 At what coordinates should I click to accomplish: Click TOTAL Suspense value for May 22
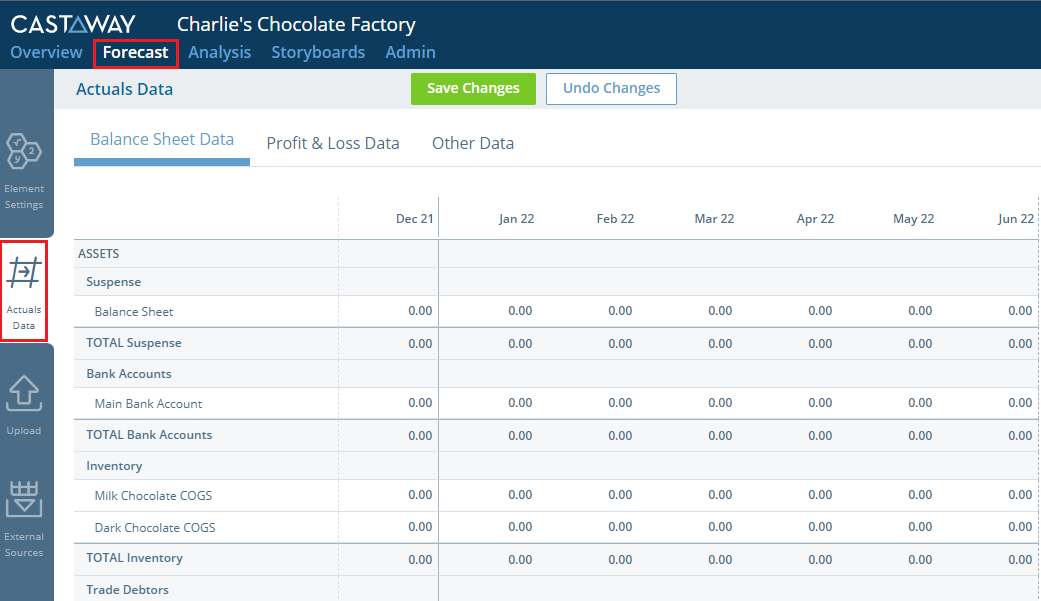pyautogui.click(x=920, y=344)
